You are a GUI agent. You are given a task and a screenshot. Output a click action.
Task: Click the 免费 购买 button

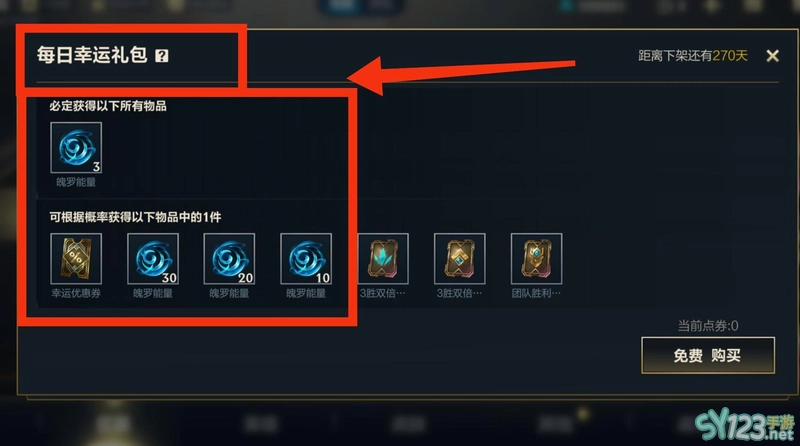click(708, 355)
